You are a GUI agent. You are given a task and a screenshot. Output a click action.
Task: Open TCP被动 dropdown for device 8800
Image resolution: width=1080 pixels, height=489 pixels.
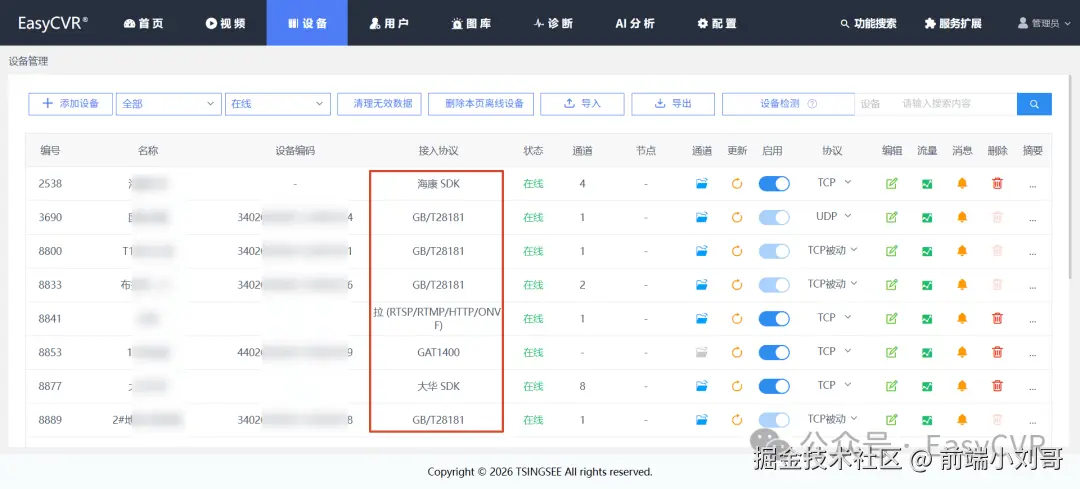pos(833,250)
